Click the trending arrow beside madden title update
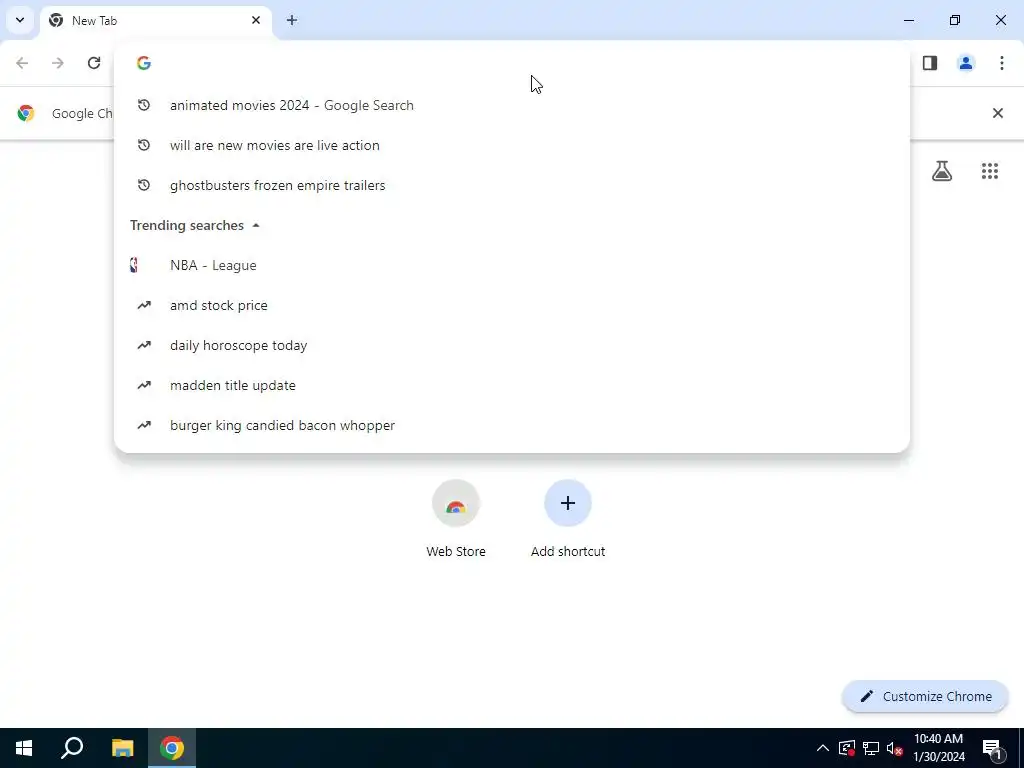1024x768 pixels. pos(144,385)
